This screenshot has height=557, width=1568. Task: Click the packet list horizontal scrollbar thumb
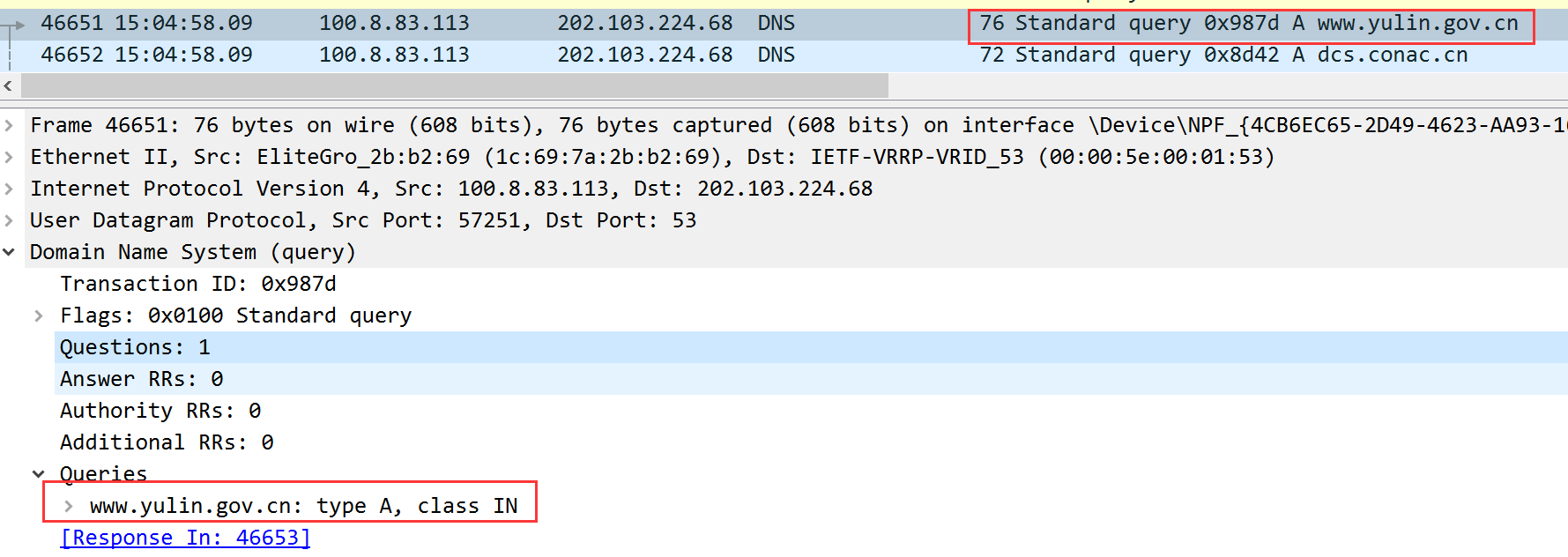pyautogui.click(x=454, y=85)
